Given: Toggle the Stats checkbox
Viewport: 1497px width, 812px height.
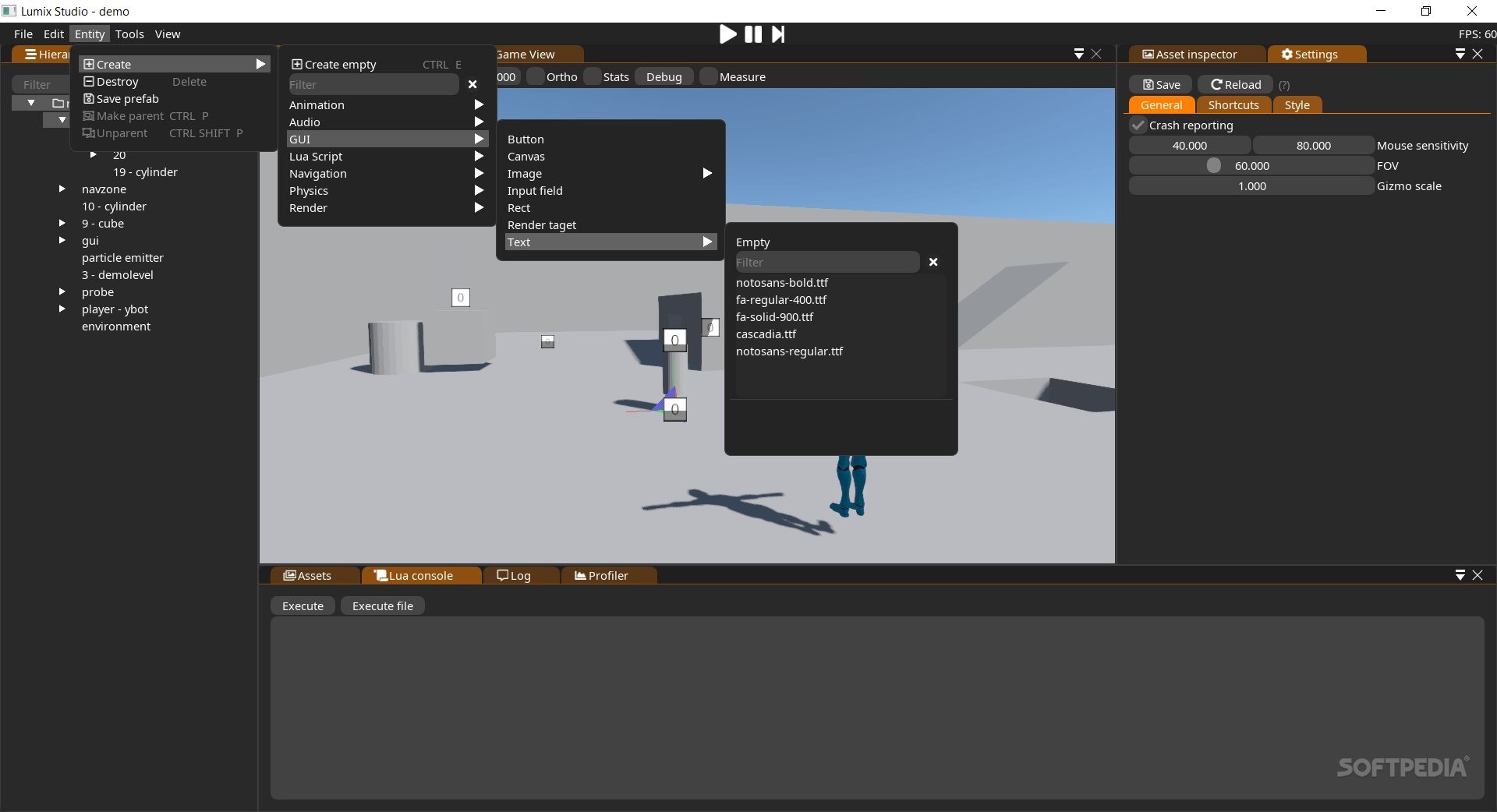Looking at the screenshot, I should click(593, 76).
